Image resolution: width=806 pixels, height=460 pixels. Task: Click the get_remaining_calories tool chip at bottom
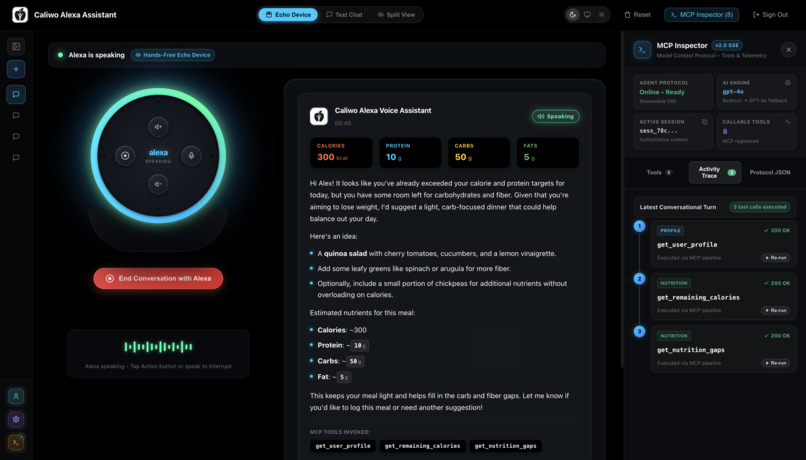tap(423, 446)
